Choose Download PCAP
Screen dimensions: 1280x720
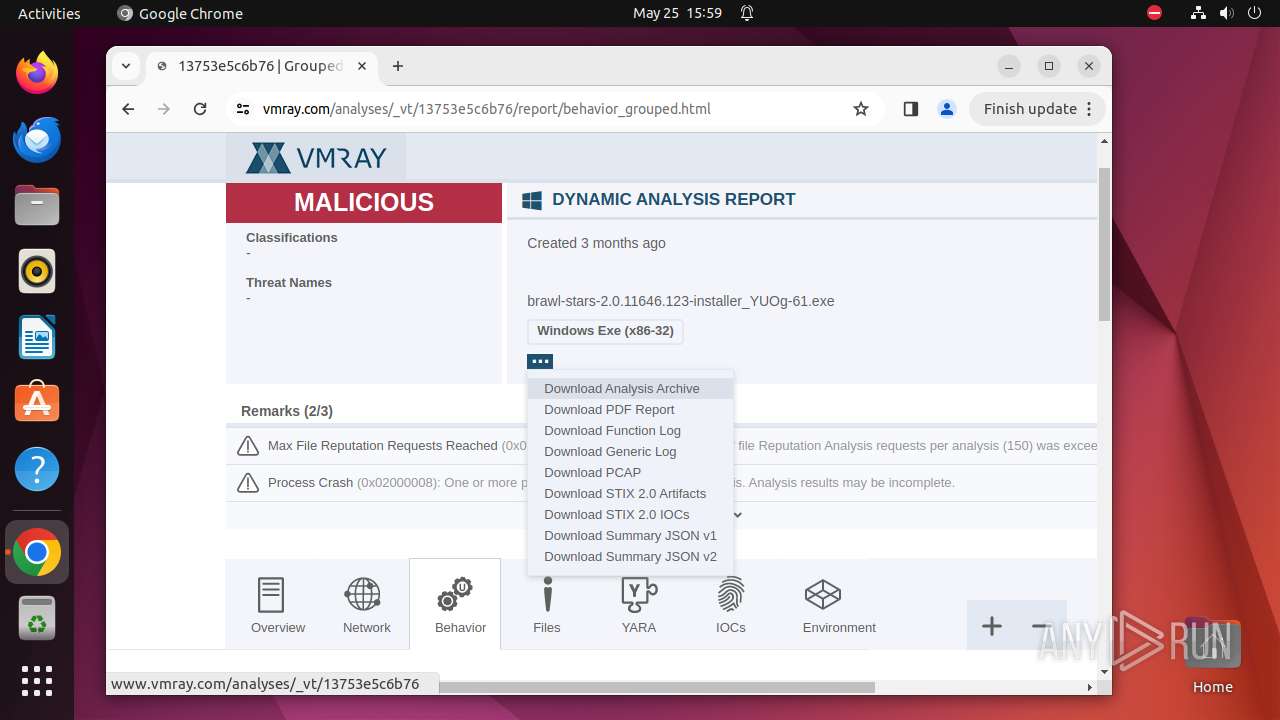pos(631,472)
